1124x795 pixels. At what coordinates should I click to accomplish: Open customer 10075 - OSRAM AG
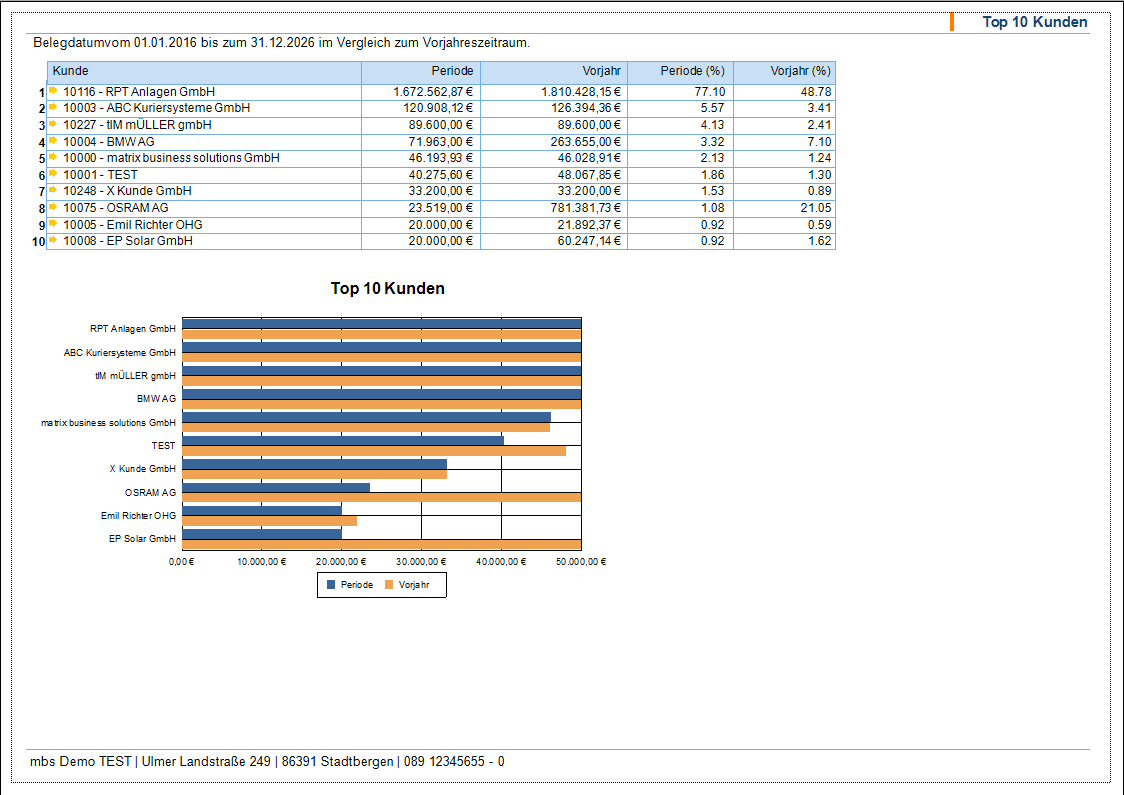click(115, 208)
